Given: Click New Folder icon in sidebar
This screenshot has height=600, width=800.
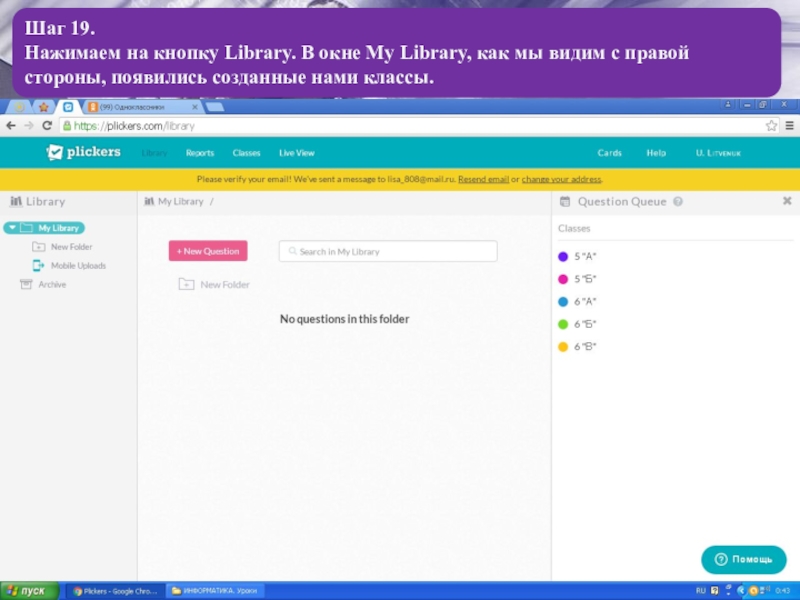Looking at the screenshot, I should coord(38,247).
